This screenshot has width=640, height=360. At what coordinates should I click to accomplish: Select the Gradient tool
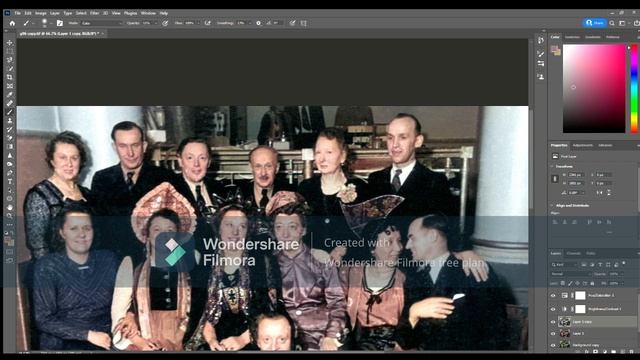click(x=9, y=146)
